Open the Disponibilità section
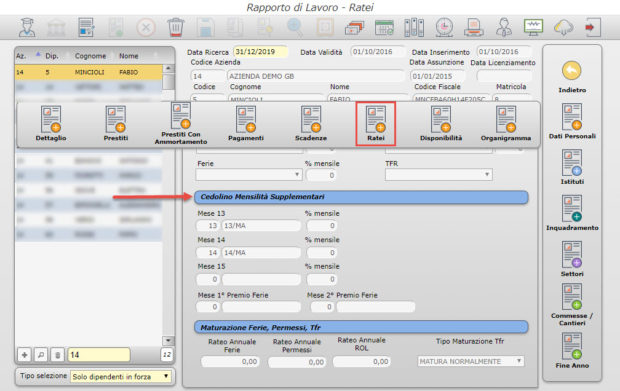This screenshot has height=391, width=620. [441, 123]
